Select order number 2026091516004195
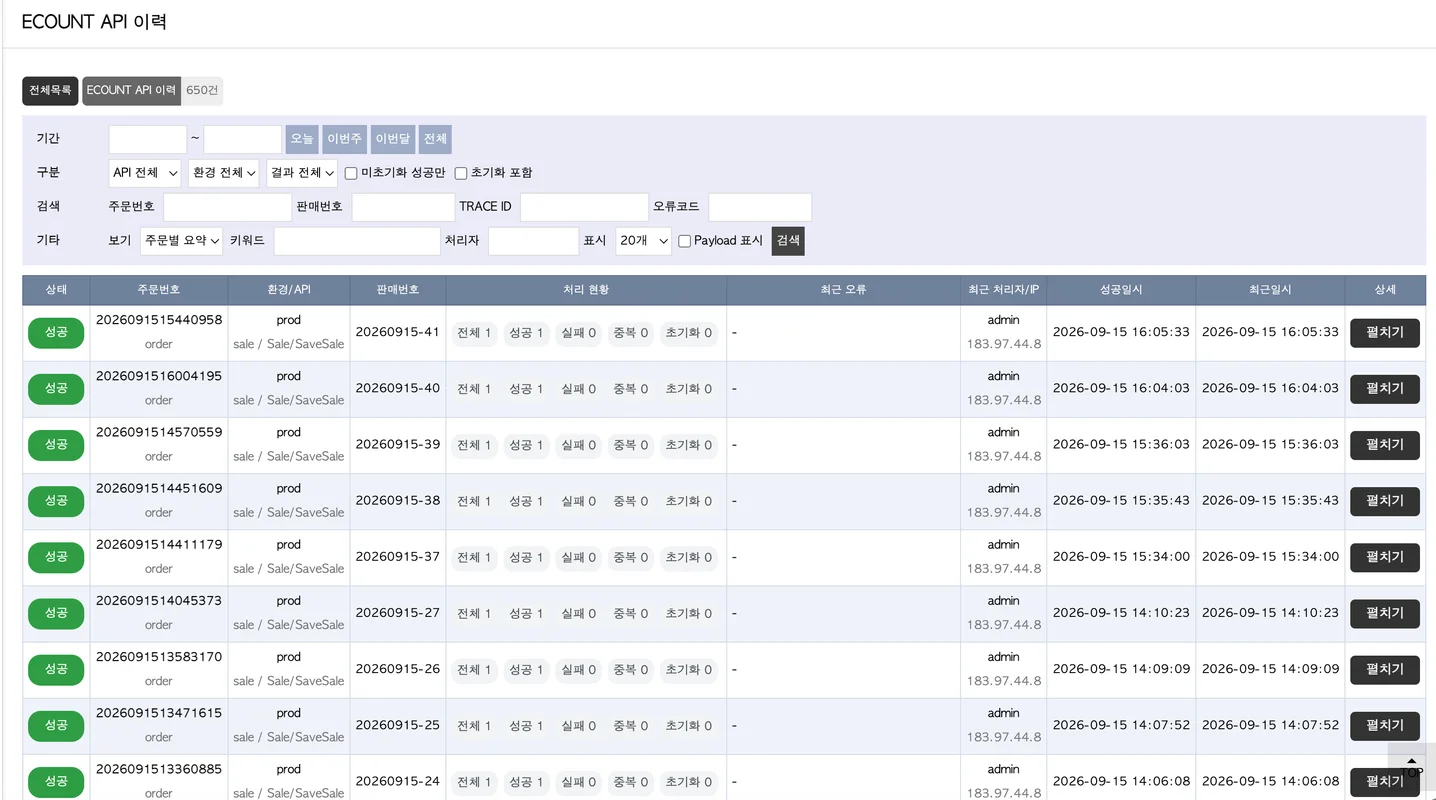This screenshot has width=1436, height=800. 159,376
